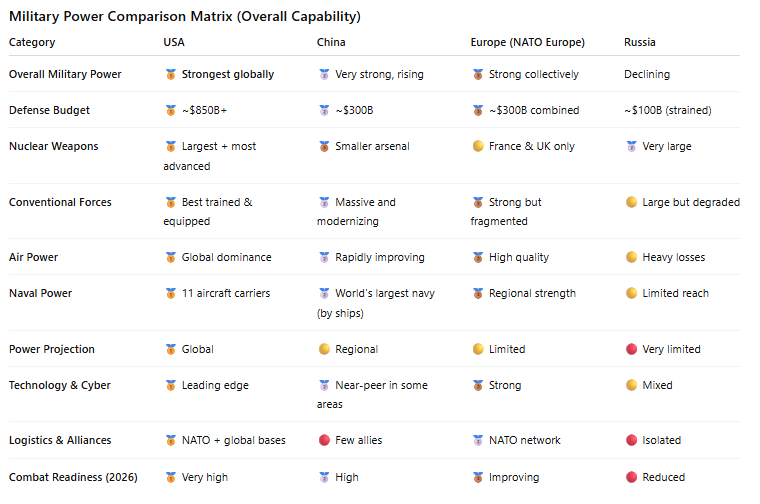Select the Combat Readiness (2026) row label
This screenshot has height=504, width=760.
tap(73, 477)
